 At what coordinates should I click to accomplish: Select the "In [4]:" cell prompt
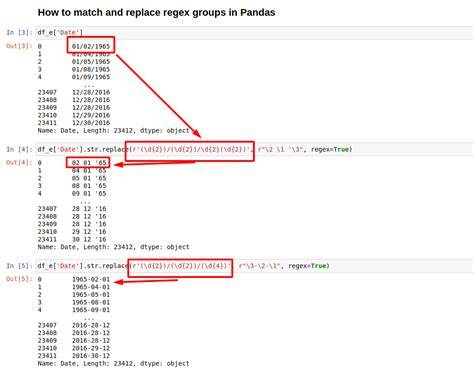pyautogui.click(x=19, y=149)
